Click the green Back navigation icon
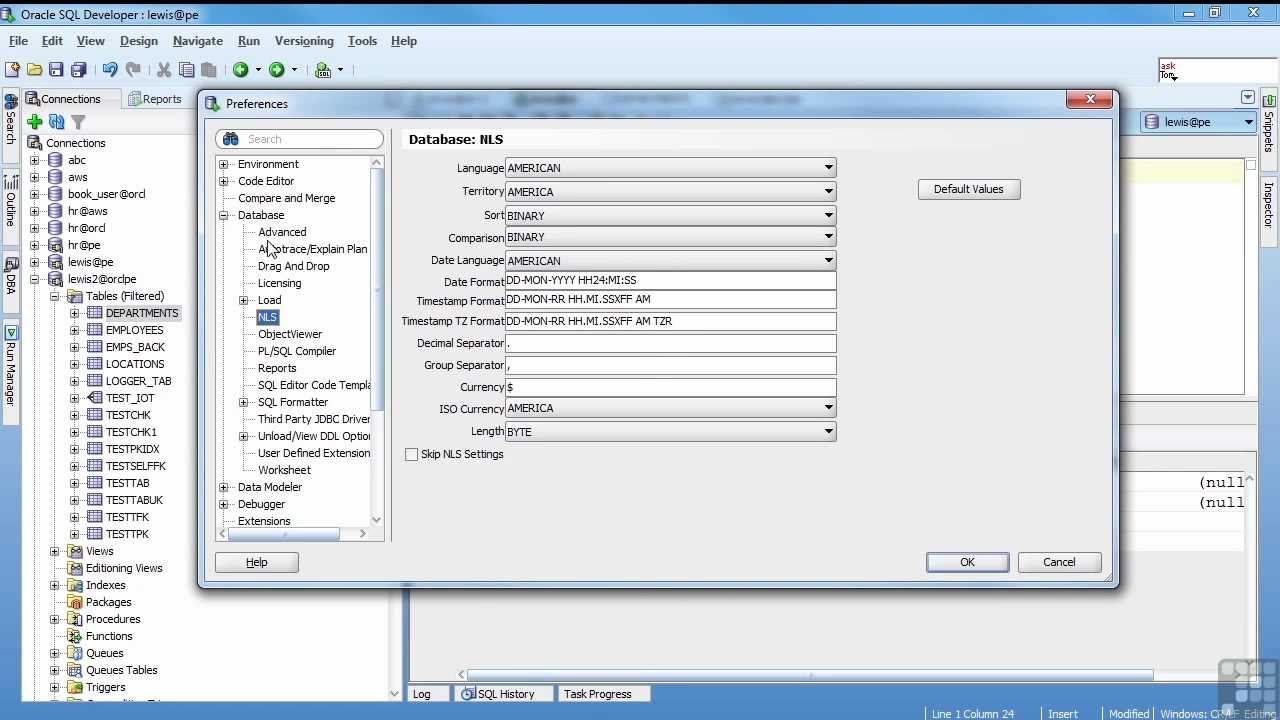Viewport: 1280px width, 720px height. pos(240,70)
